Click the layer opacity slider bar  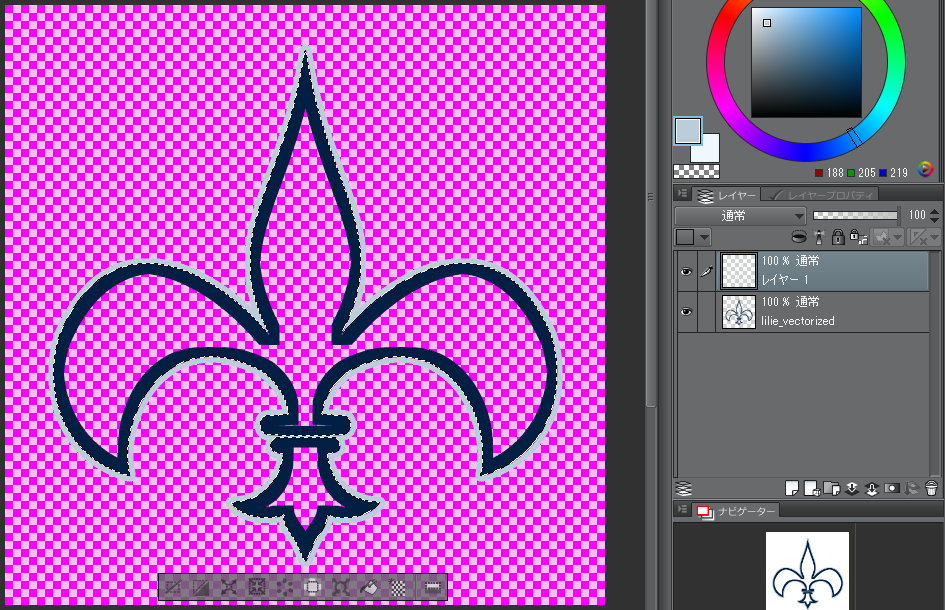855,216
